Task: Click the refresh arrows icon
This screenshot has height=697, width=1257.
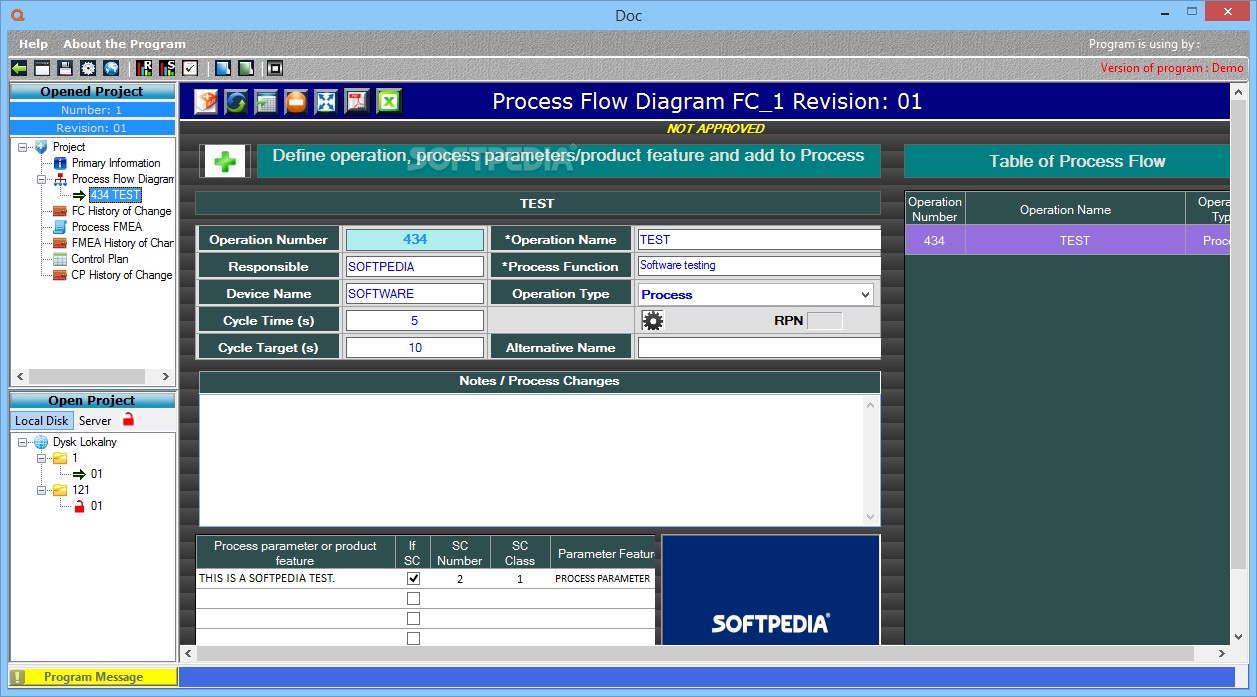Action: (236, 101)
